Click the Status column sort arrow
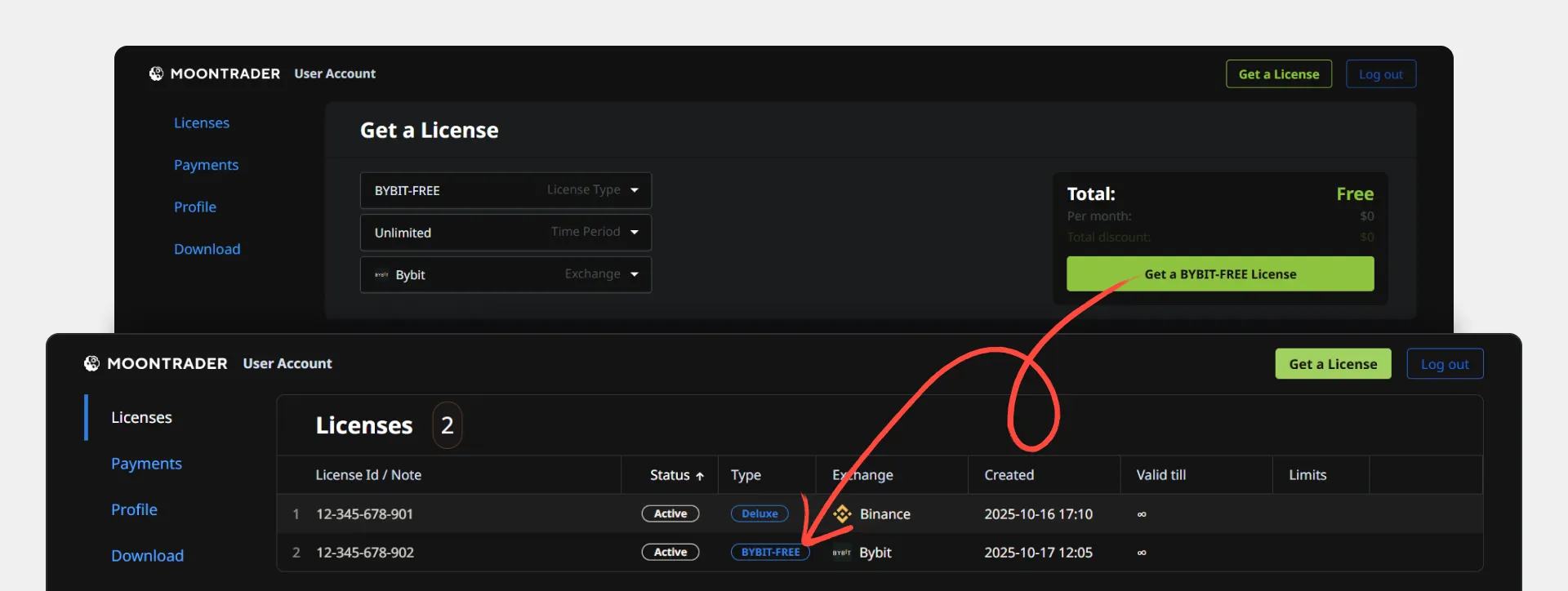The image size is (1568, 591). point(700,476)
